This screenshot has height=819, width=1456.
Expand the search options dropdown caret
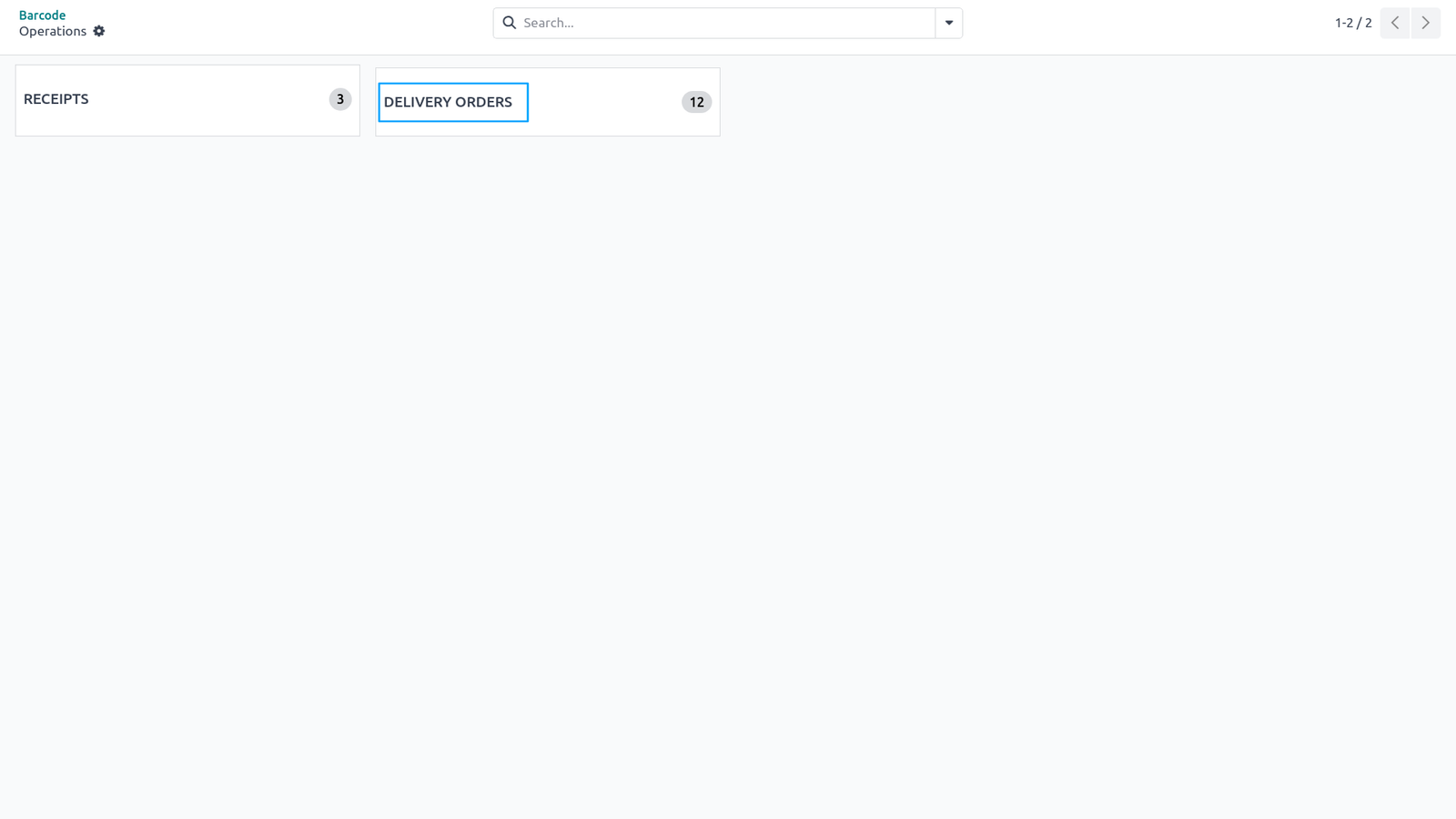click(x=949, y=23)
